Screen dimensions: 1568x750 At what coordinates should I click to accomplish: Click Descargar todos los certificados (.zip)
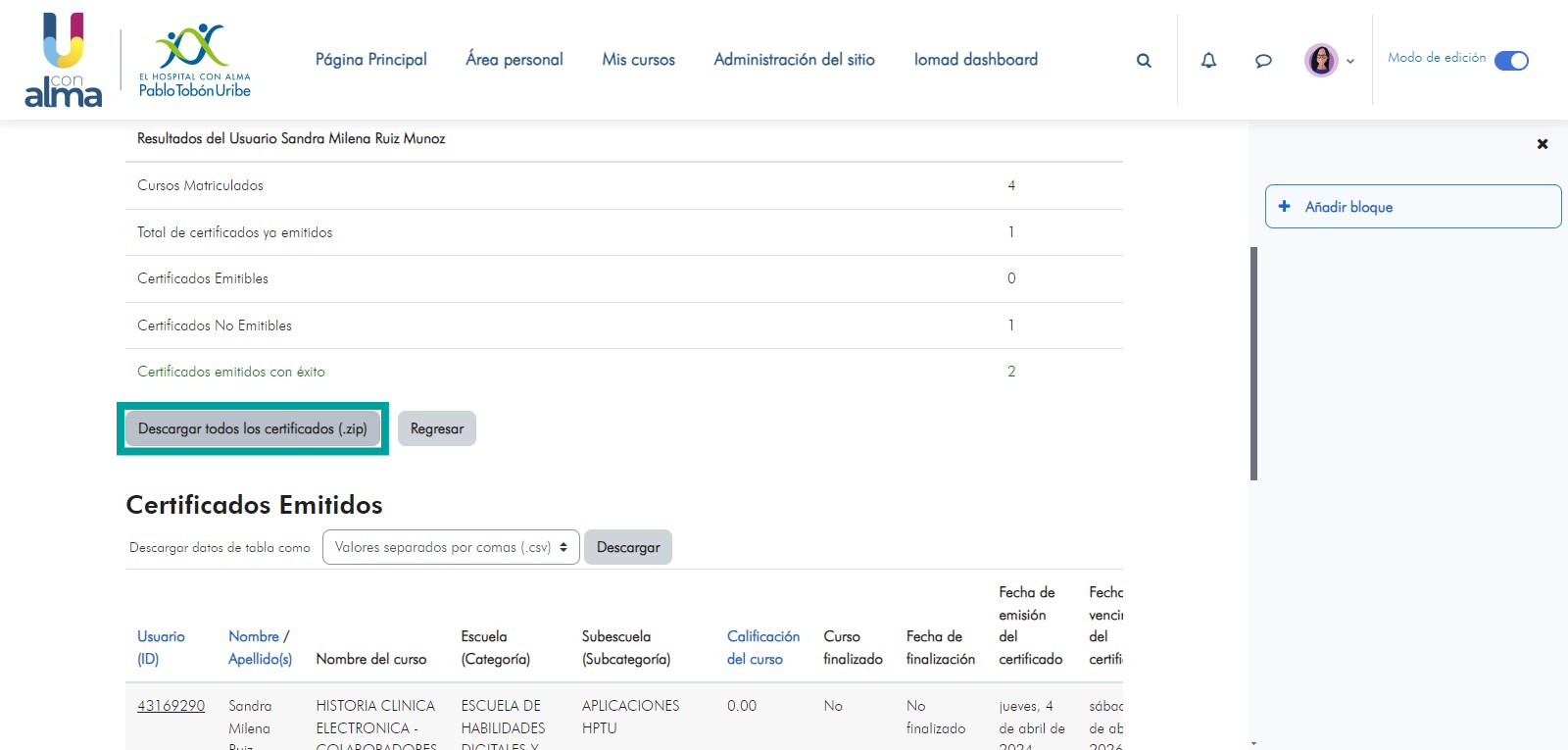tap(253, 428)
